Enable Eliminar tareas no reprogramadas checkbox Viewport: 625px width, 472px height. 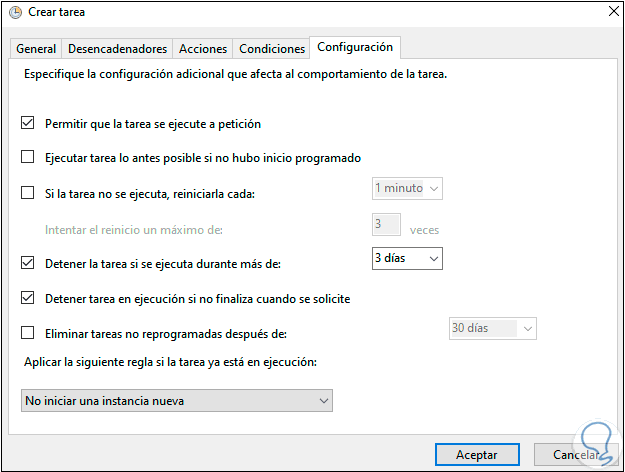pyautogui.click(x=28, y=333)
